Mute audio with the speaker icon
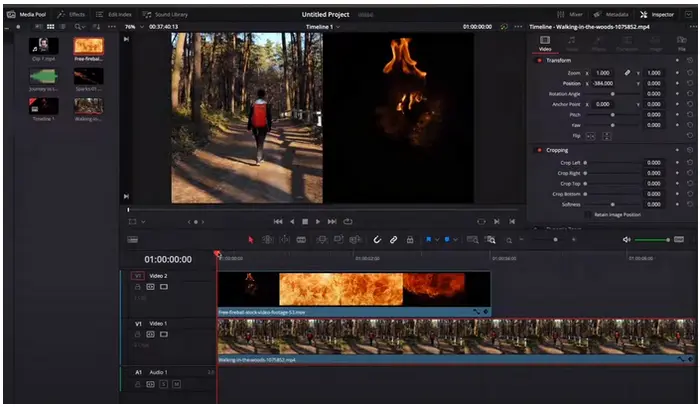Image resolution: width=700 pixels, height=407 pixels. 627,240
